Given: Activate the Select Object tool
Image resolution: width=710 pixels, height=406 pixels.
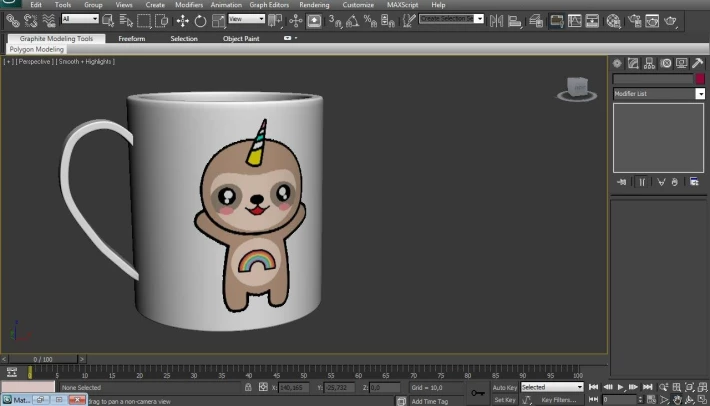Looking at the screenshot, I should tap(108, 21).
